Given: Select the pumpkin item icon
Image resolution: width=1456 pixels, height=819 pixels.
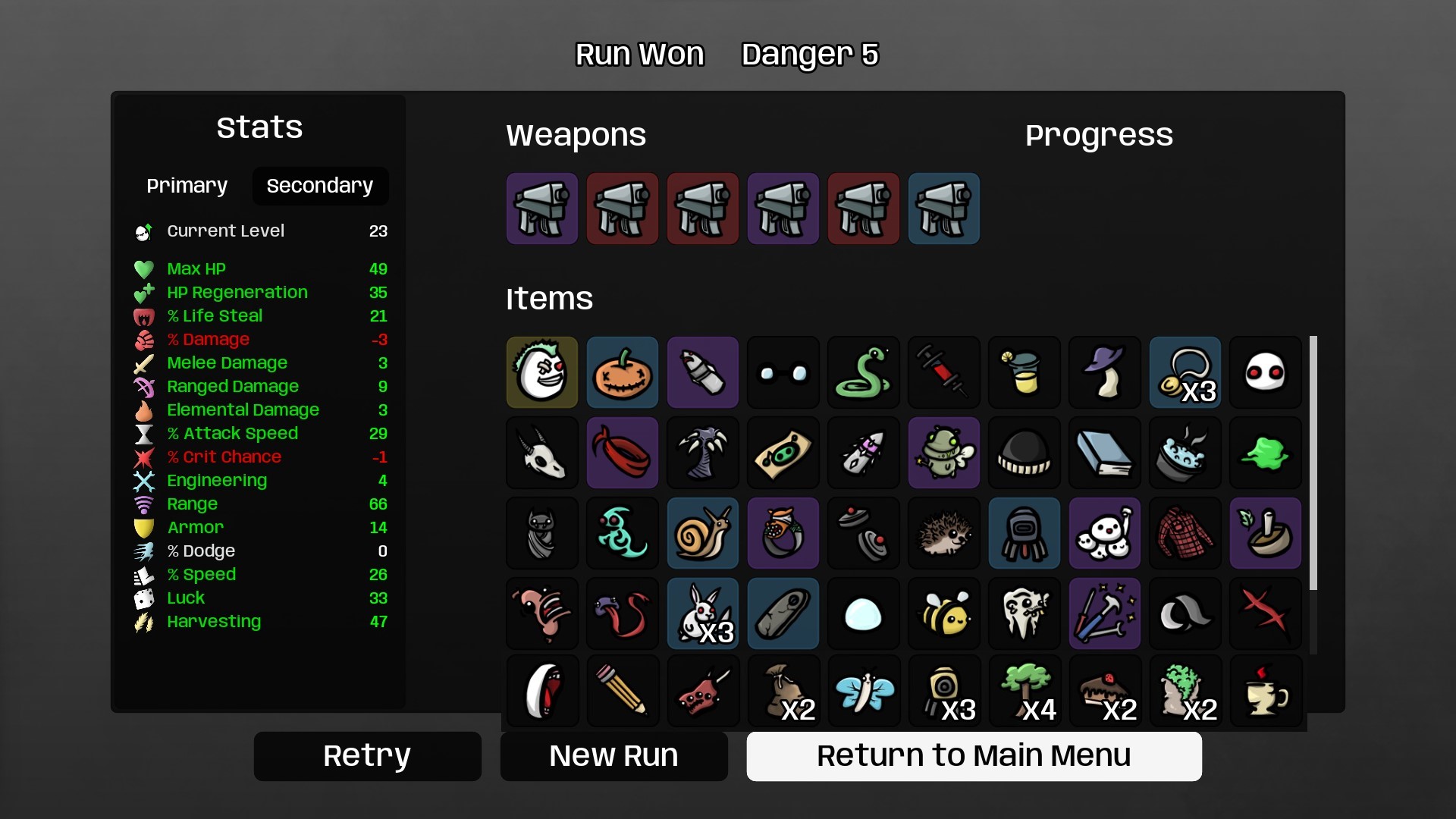Looking at the screenshot, I should 622,372.
